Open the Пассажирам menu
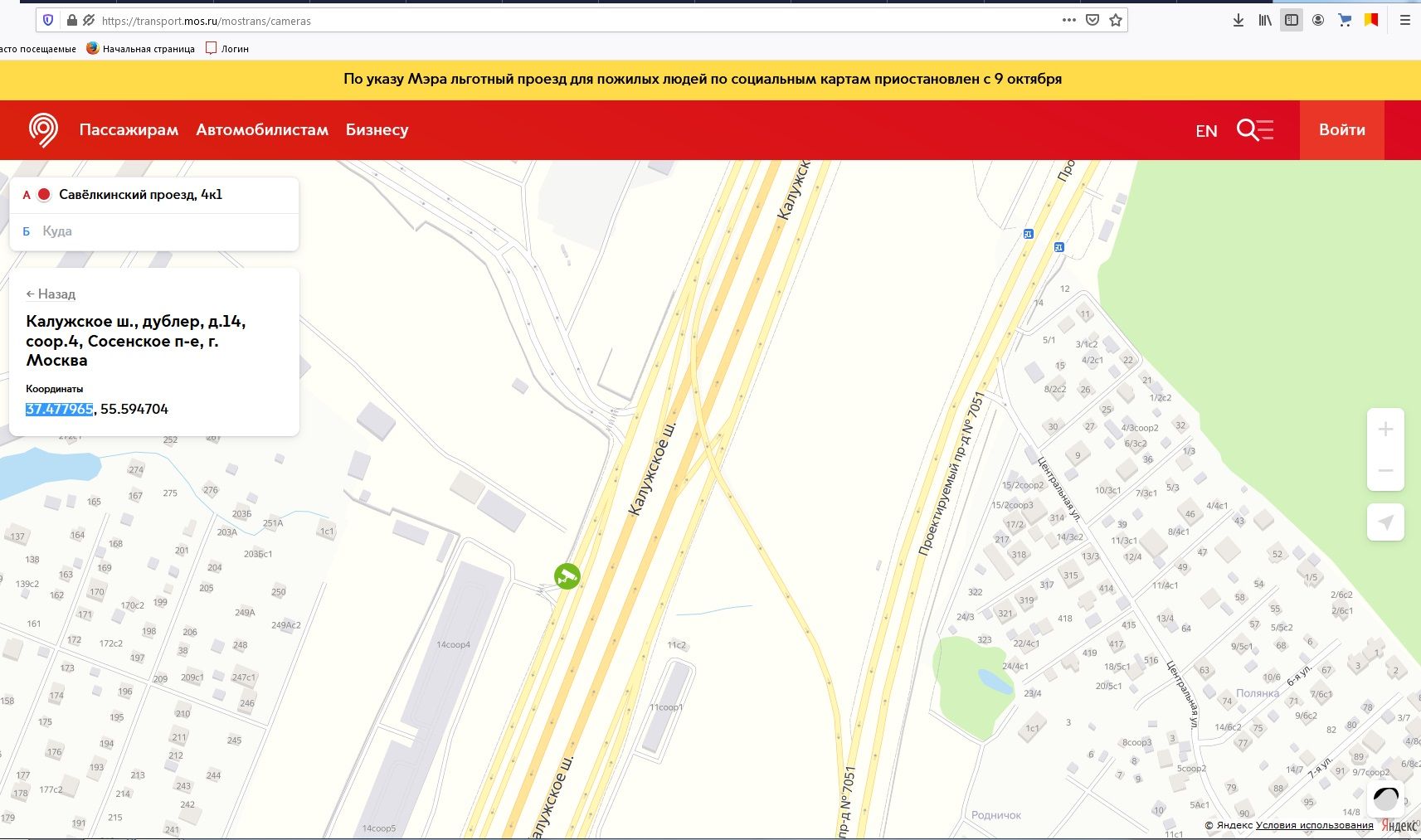The height and width of the screenshot is (840, 1421). [129, 130]
